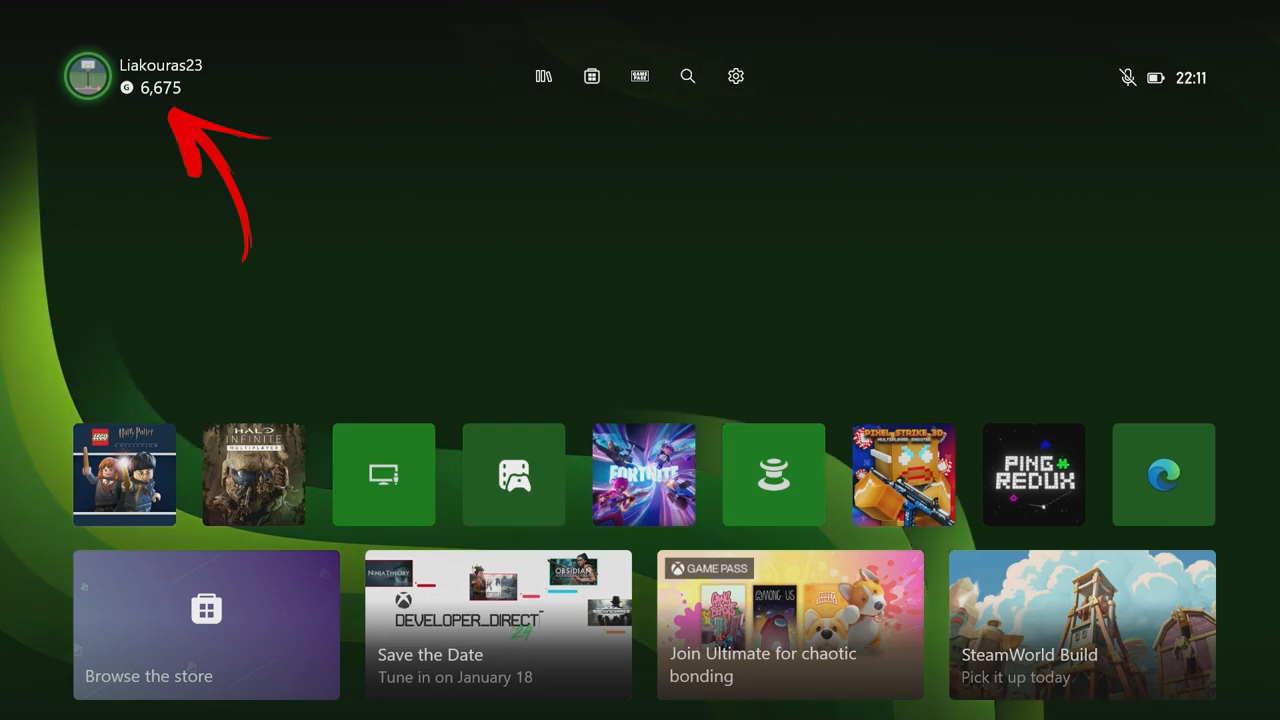1280x720 pixels.
Task: Click the muted microphone status icon
Action: tap(1127, 78)
